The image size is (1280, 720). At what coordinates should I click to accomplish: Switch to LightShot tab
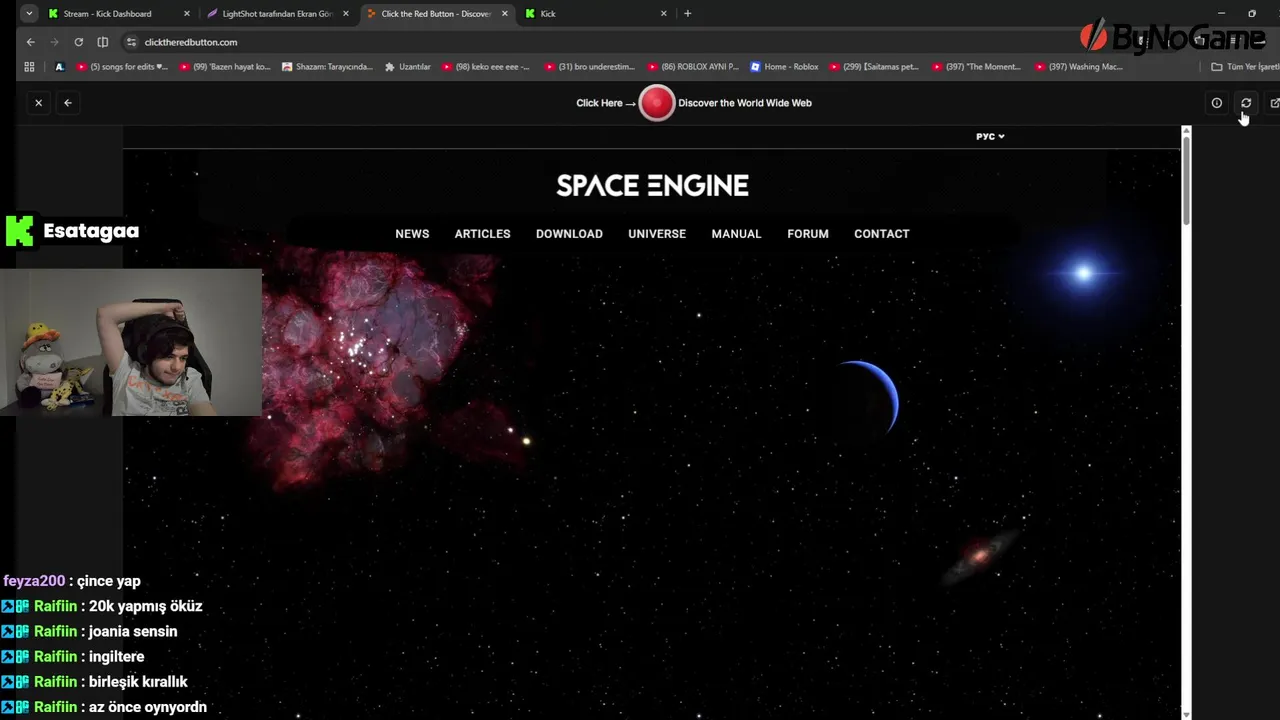(276, 14)
